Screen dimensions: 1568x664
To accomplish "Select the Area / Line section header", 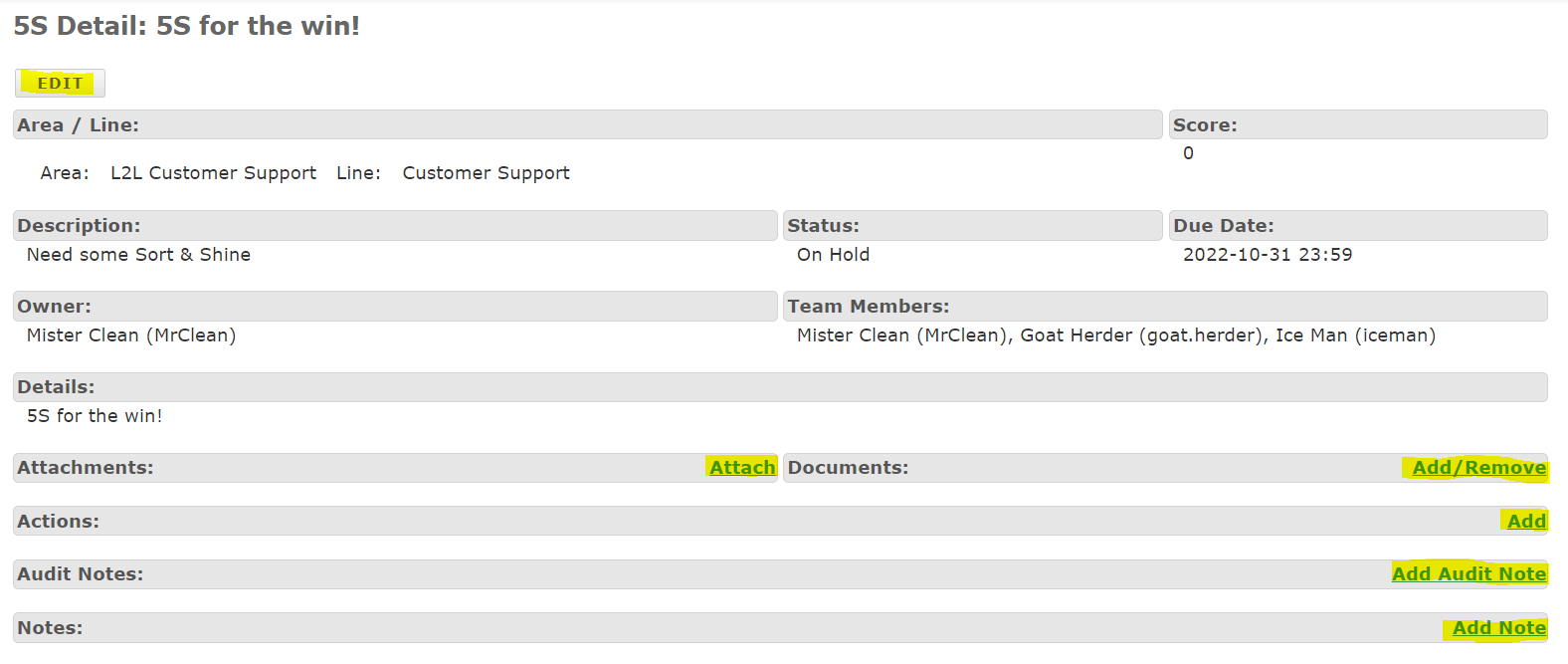I will click(78, 125).
